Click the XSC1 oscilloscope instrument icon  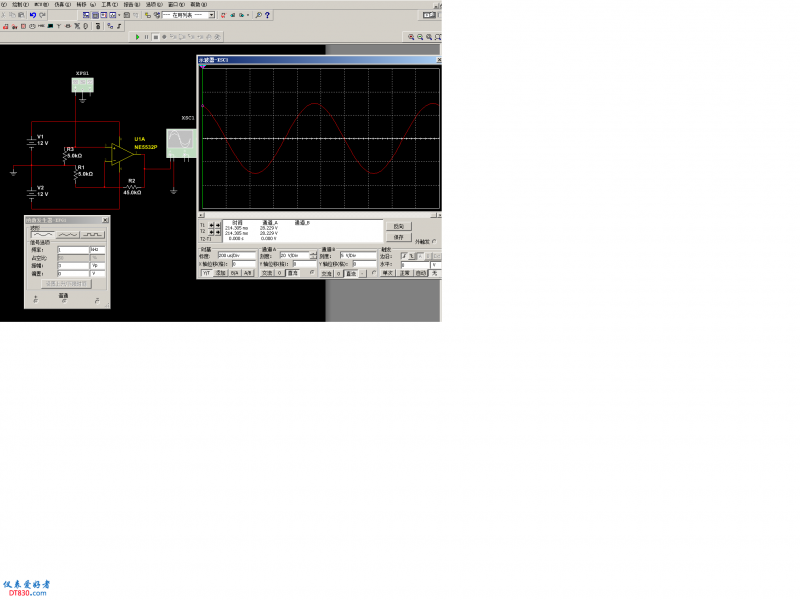coord(184,140)
